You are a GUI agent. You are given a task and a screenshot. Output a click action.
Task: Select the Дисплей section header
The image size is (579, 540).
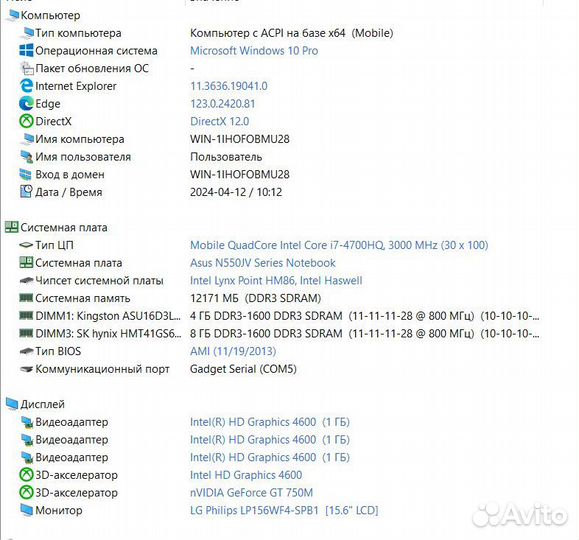(42, 404)
